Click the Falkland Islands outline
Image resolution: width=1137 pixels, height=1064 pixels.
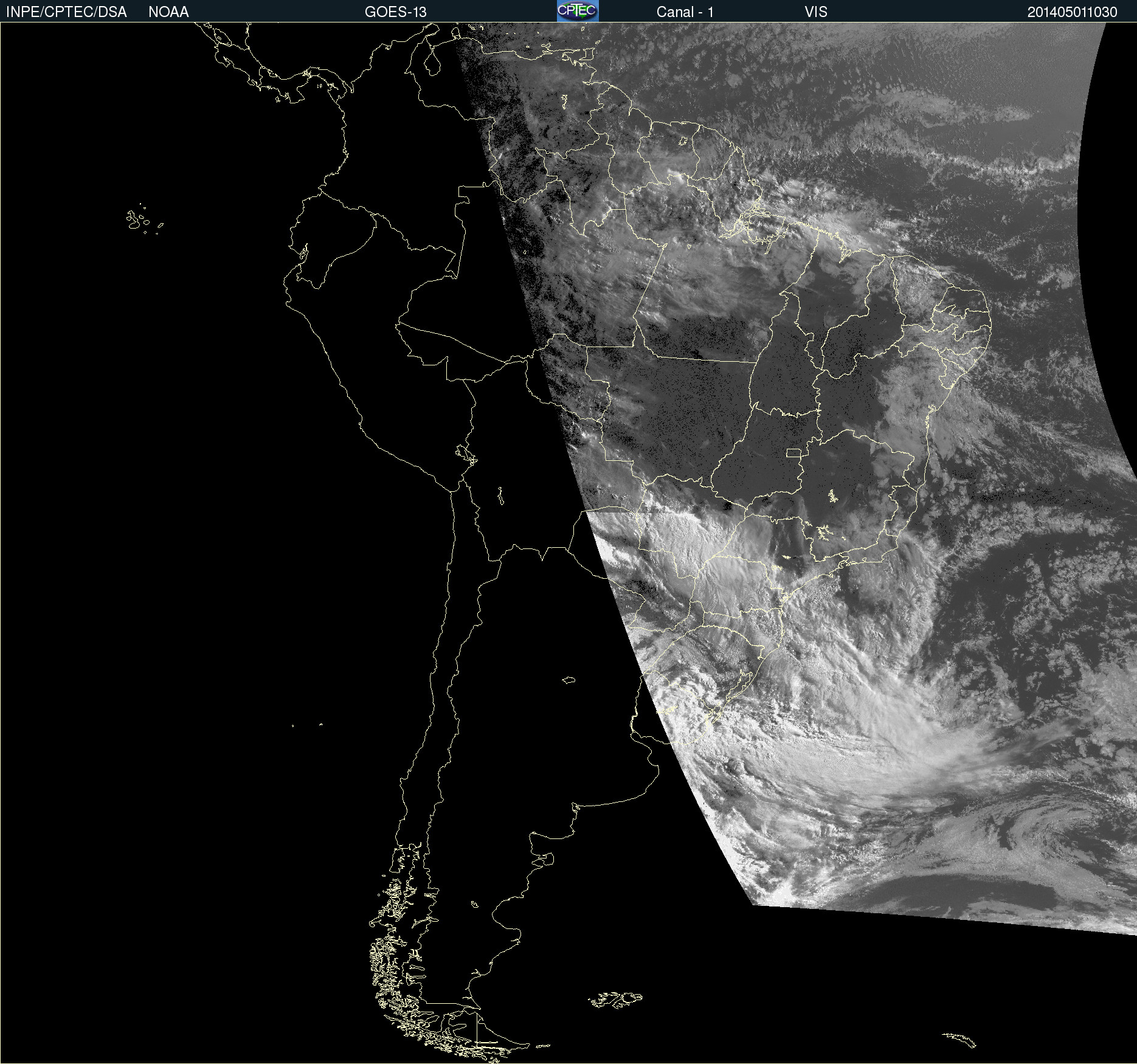[615, 1000]
